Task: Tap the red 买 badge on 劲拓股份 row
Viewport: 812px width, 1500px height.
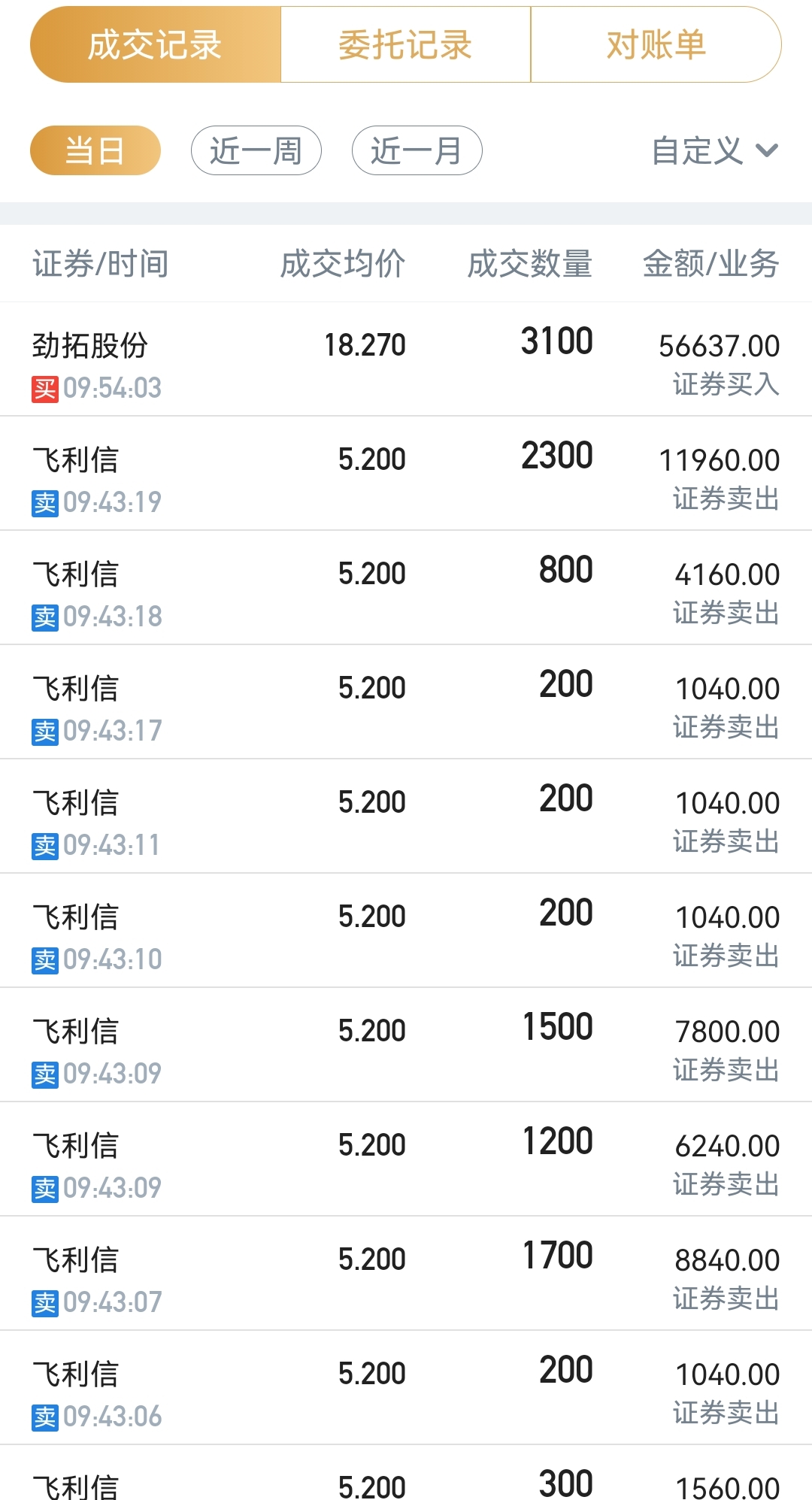Action: click(x=45, y=389)
